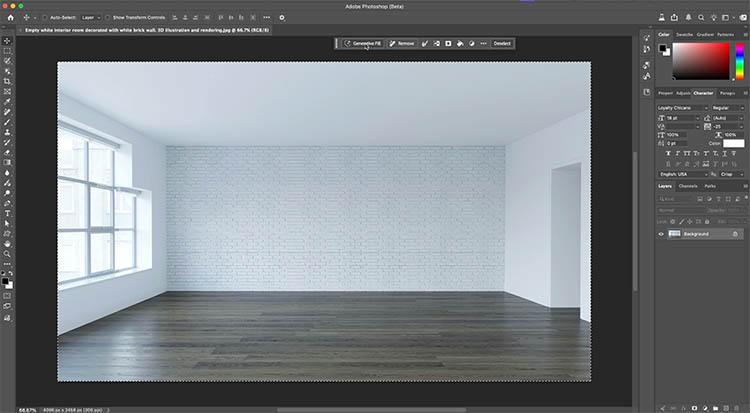750x413 pixels.
Task: Hide the Background layer with eye icon
Action: coord(661,234)
